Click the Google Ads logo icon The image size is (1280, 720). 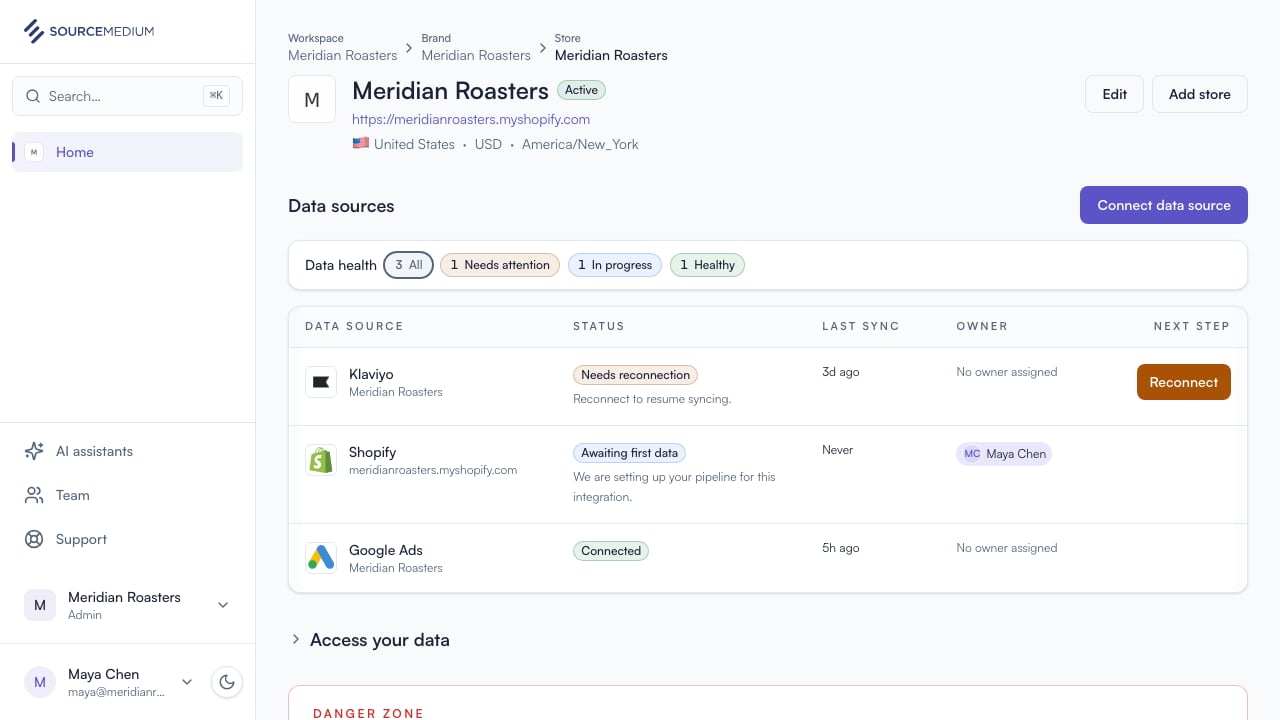[x=321, y=558]
